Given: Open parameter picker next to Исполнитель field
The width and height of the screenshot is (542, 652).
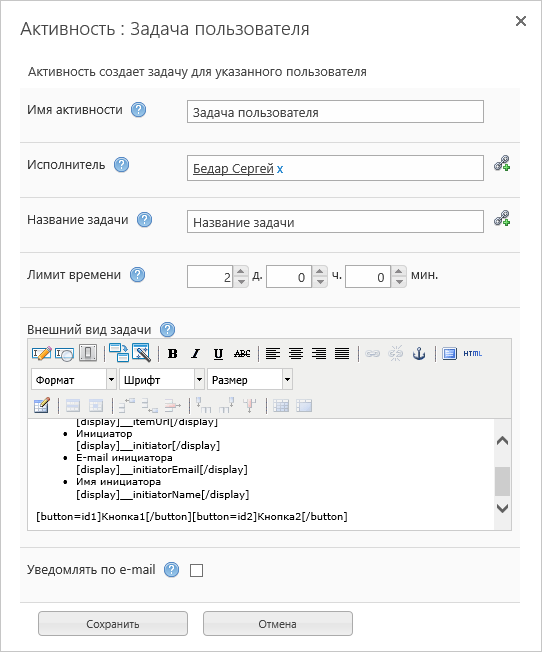Looking at the screenshot, I should (x=502, y=163).
